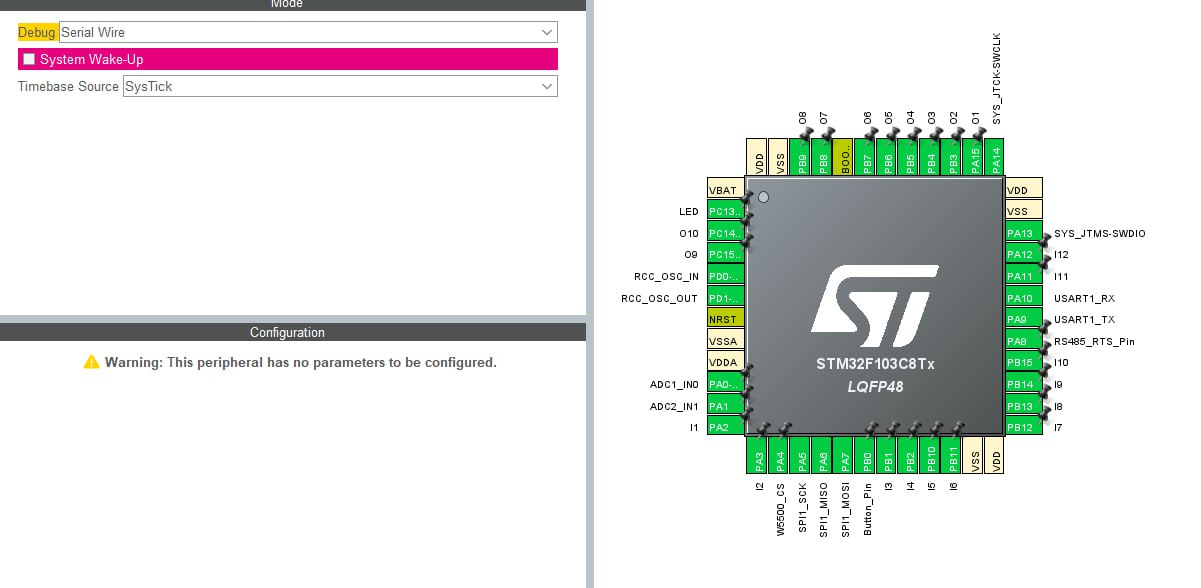Click the Configuration panel header
This screenshot has width=1201, height=588.
pyautogui.click(x=287, y=332)
